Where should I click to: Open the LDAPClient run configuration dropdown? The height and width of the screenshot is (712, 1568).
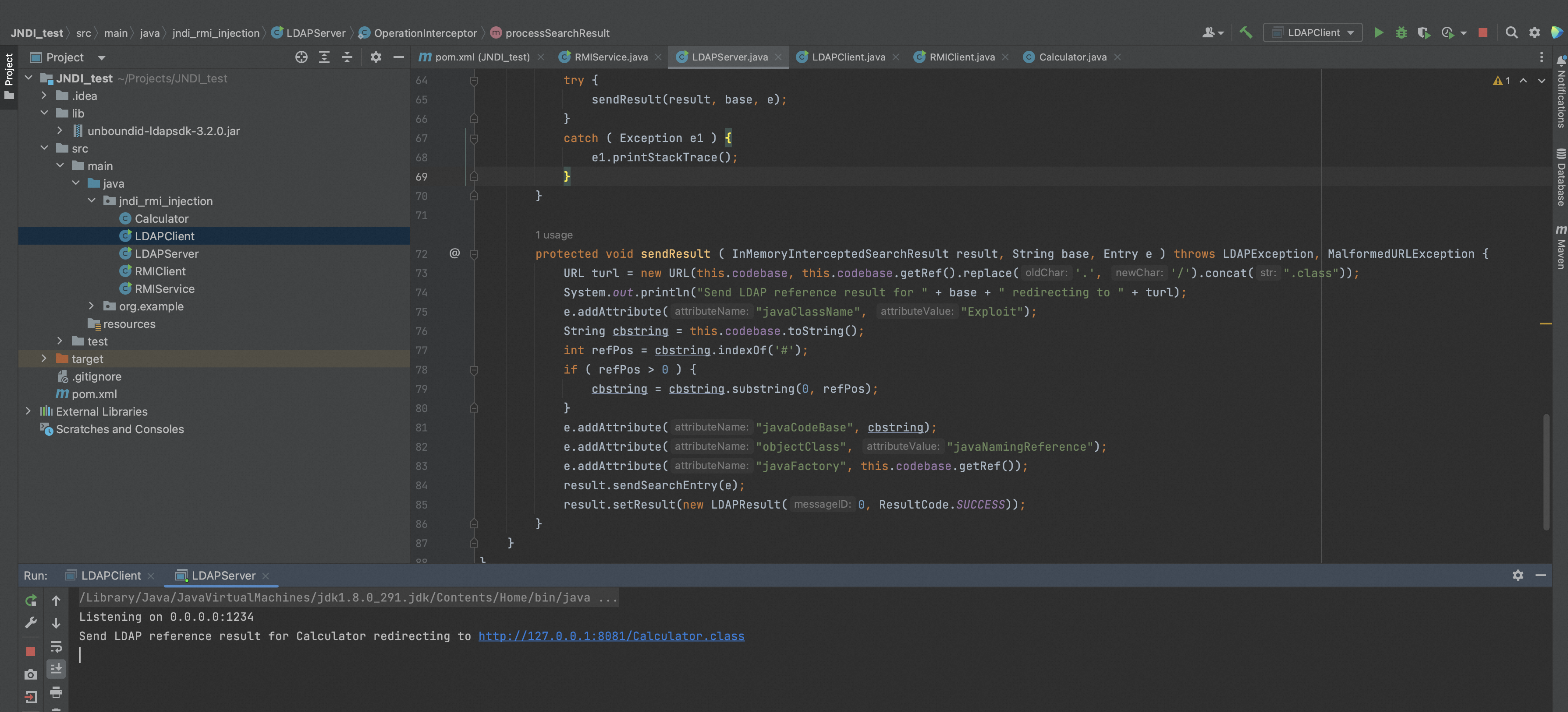tap(1313, 32)
